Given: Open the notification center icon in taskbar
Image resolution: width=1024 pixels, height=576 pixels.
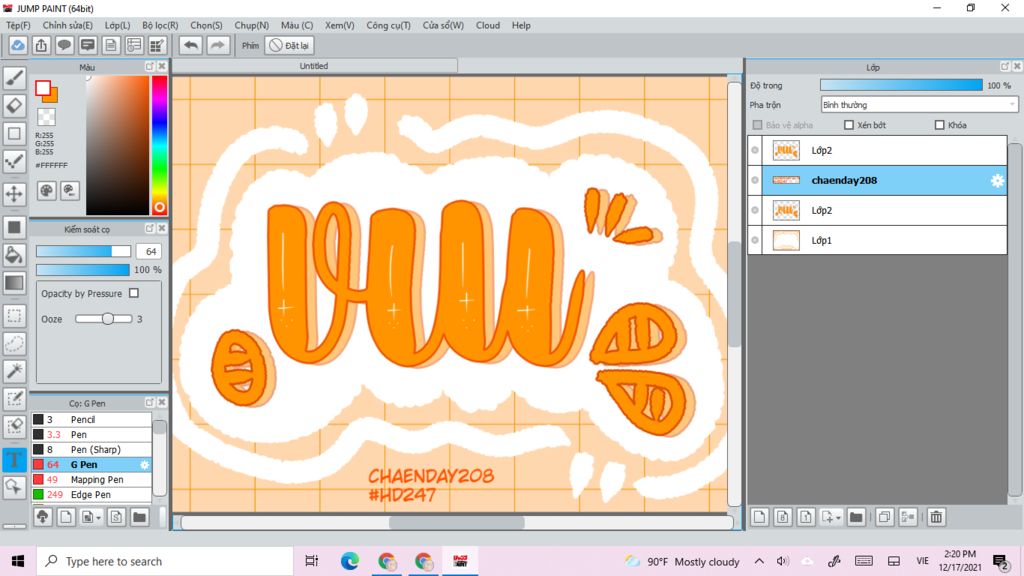Looking at the screenshot, I should pos(1000,561).
